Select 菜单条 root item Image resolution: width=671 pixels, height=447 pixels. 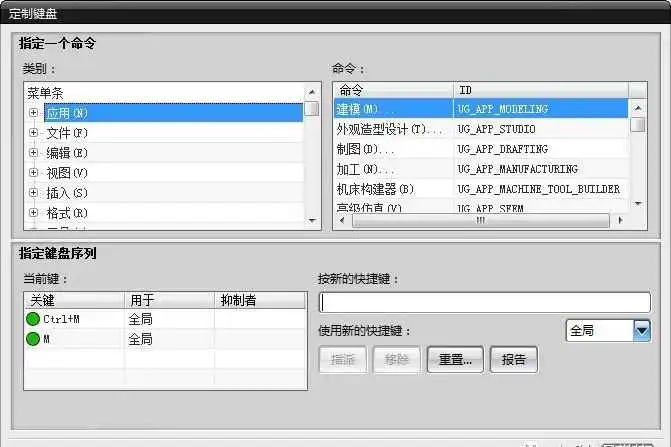45,93
